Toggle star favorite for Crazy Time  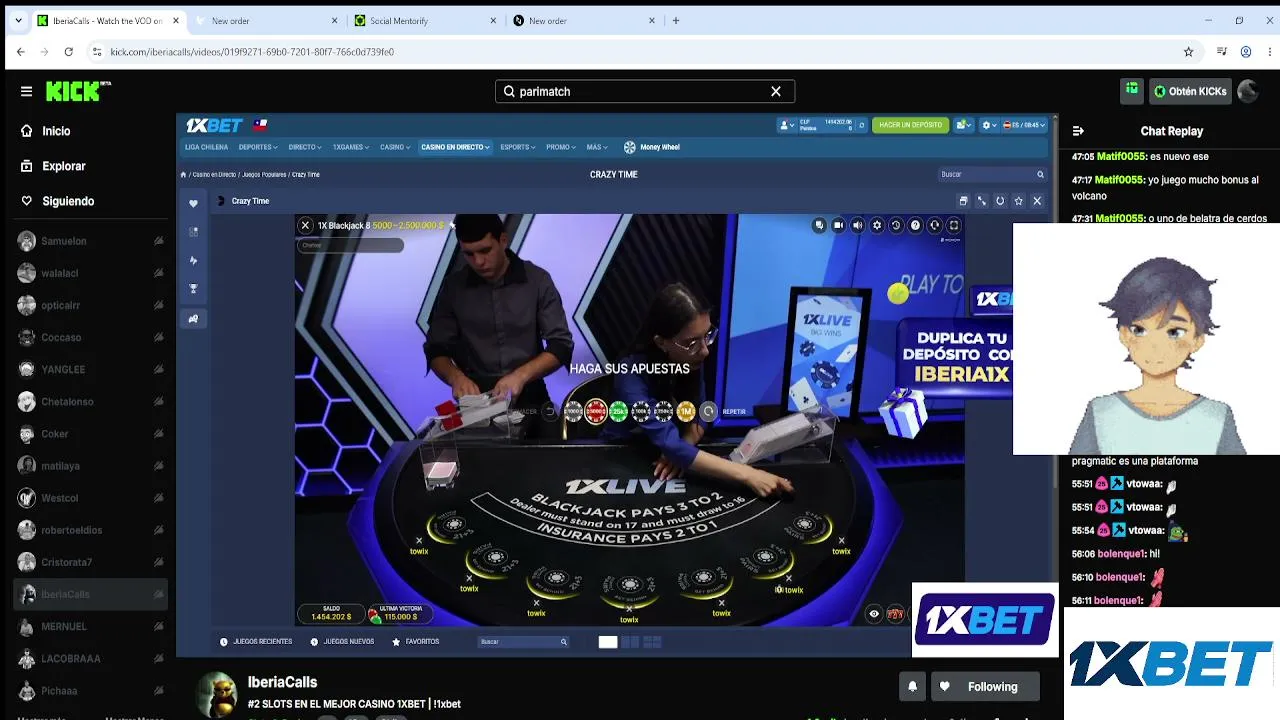[1018, 201]
